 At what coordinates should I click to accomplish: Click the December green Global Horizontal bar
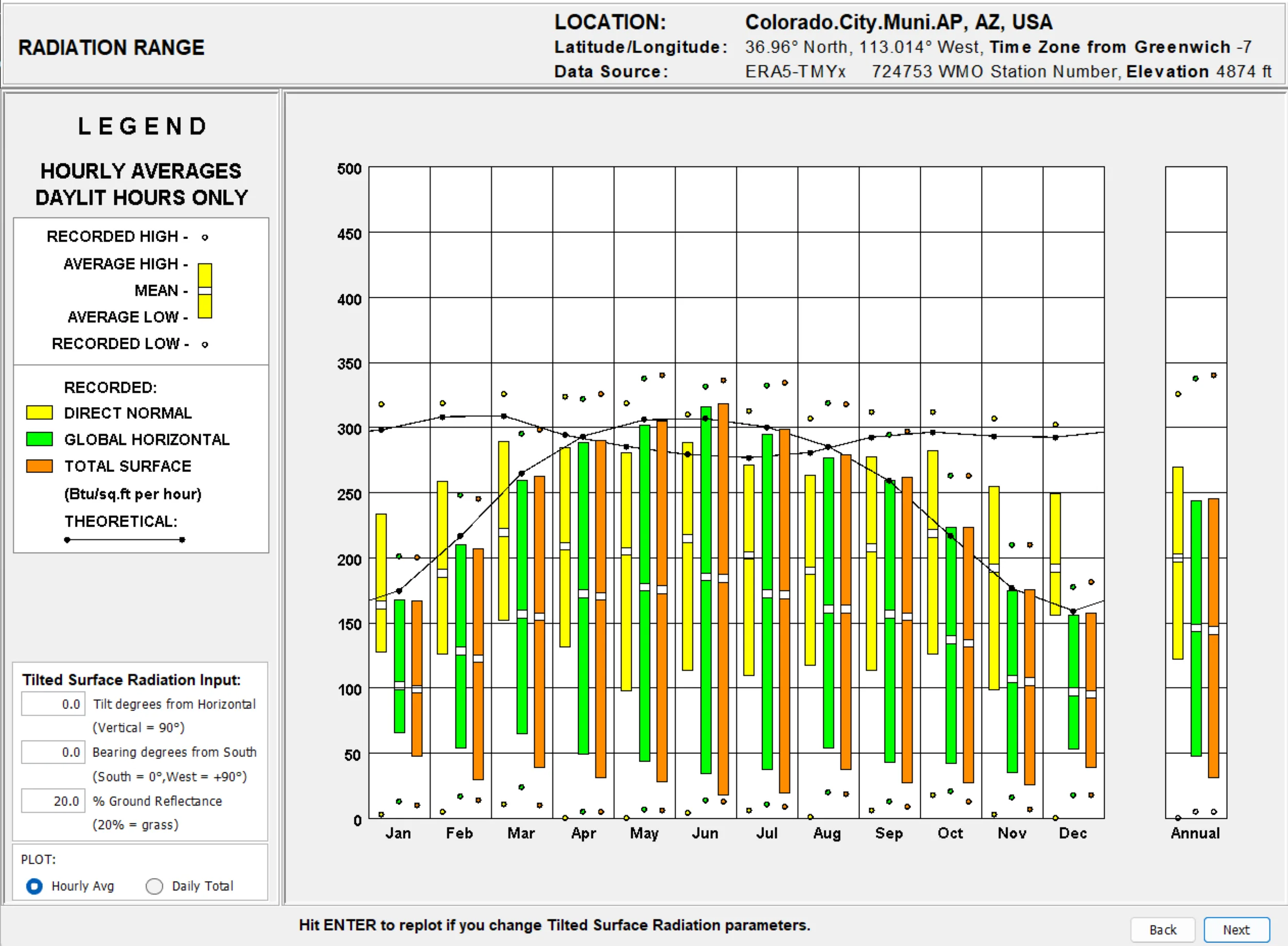click(x=1073, y=682)
